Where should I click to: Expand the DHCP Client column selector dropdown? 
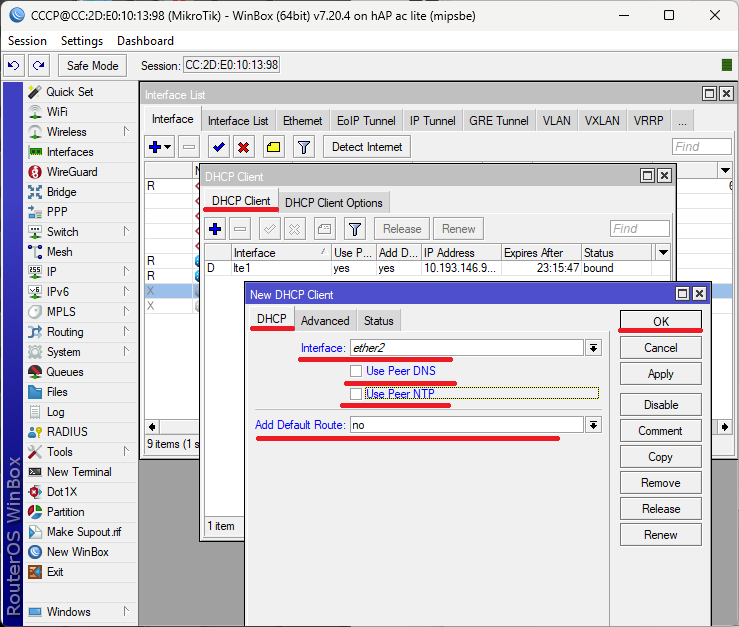[x=662, y=253]
